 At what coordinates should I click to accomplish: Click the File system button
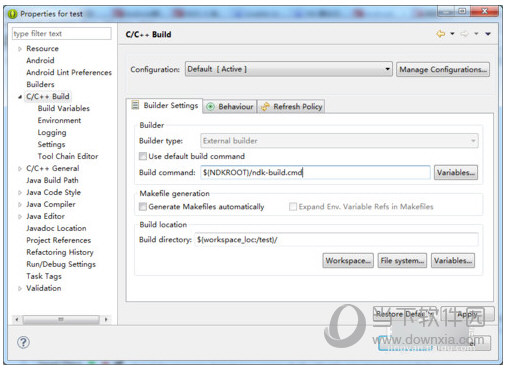pyautogui.click(x=402, y=260)
